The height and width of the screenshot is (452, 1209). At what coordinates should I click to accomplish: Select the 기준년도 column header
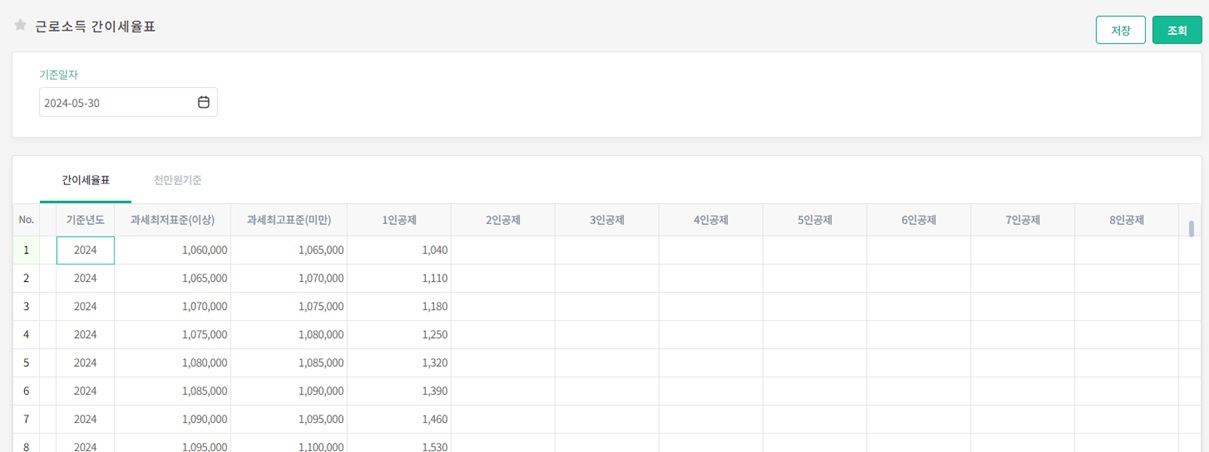[x=85, y=220]
